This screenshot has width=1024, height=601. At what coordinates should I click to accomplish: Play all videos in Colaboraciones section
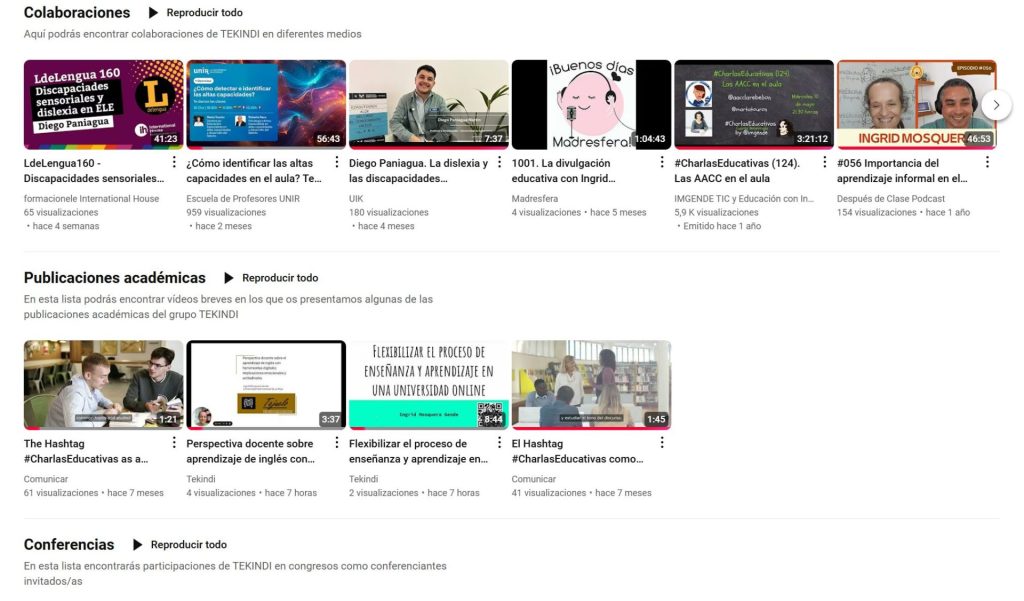pos(195,13)
